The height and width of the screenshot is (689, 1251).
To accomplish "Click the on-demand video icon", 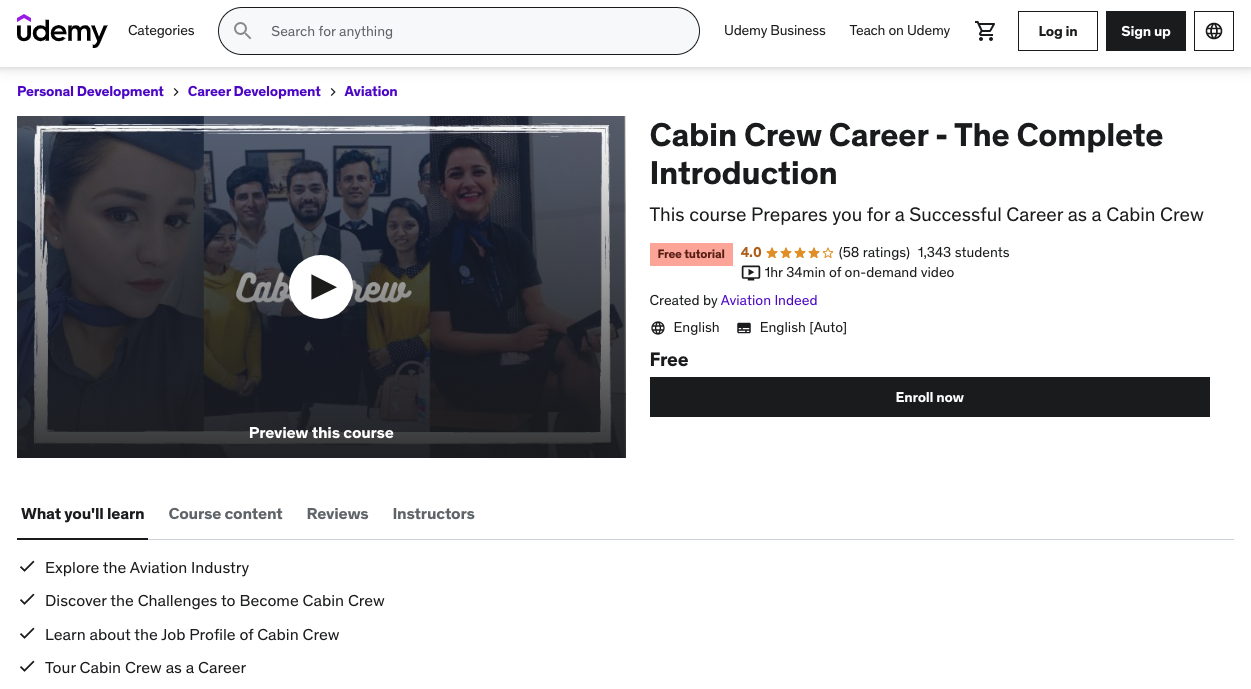I will tap(751, 273).
